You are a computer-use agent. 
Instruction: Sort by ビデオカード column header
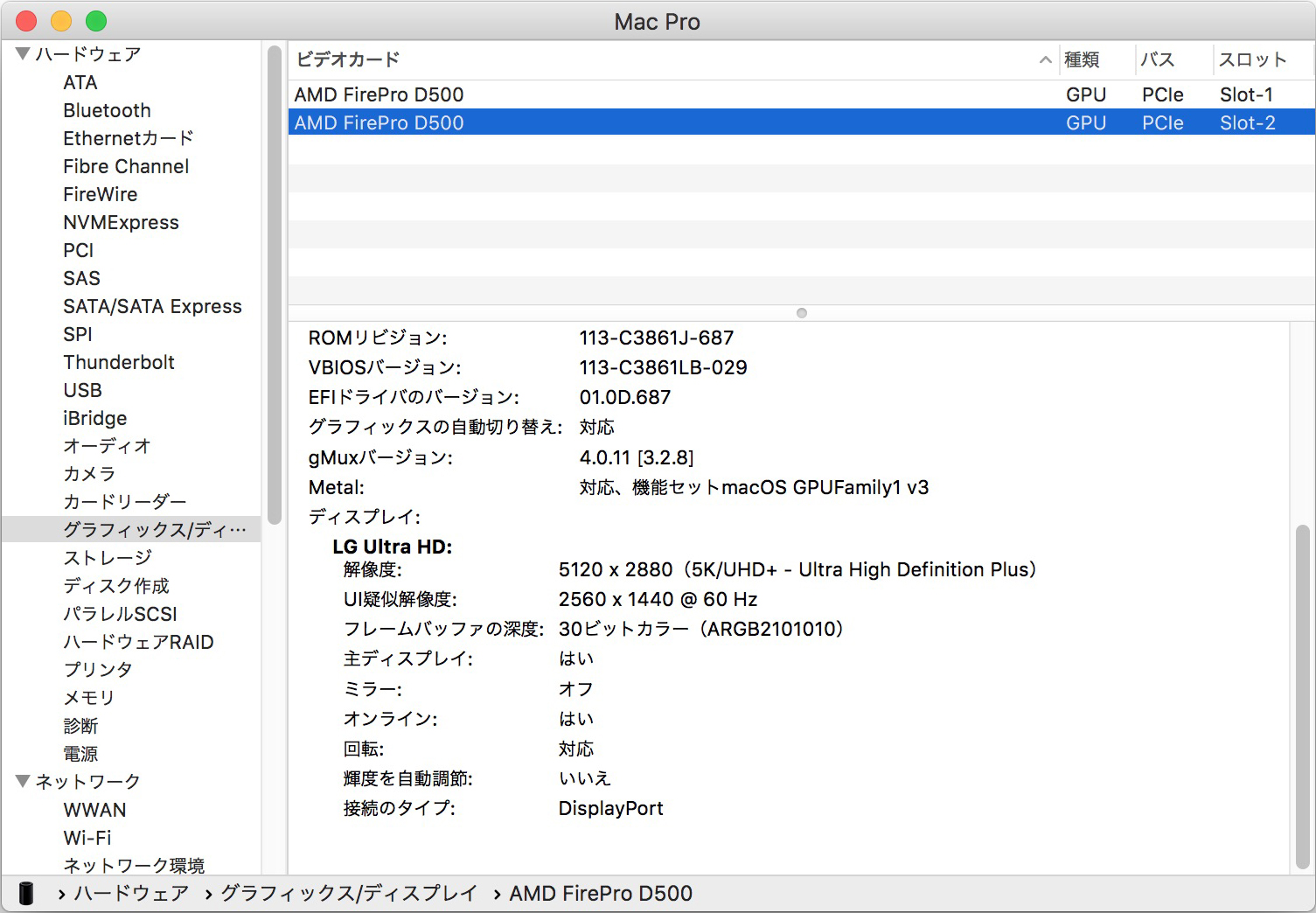[673, 59]
